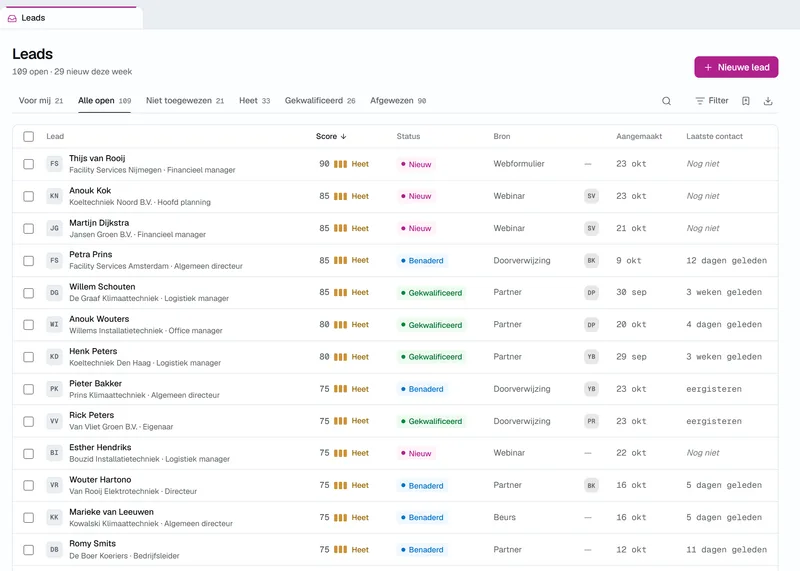Click DP assignee badge in Willem Schouten row
Image resolution: width=800 pixels, height=571 pixels.
[x=591, y=292]
